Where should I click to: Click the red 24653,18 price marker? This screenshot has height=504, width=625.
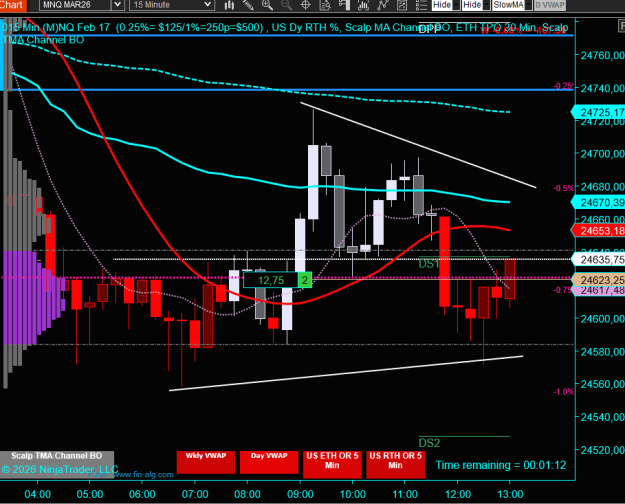point(599,231)
